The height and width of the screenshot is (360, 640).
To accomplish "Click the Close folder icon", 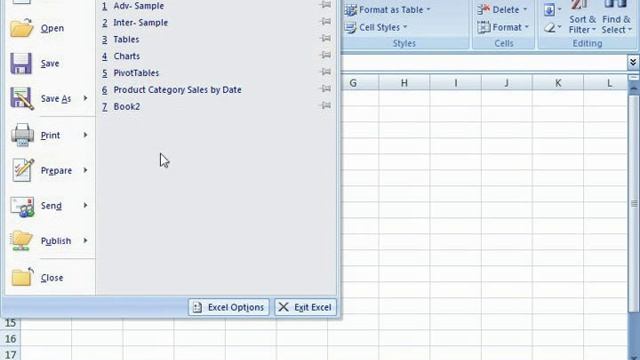I will click(22, 277).
